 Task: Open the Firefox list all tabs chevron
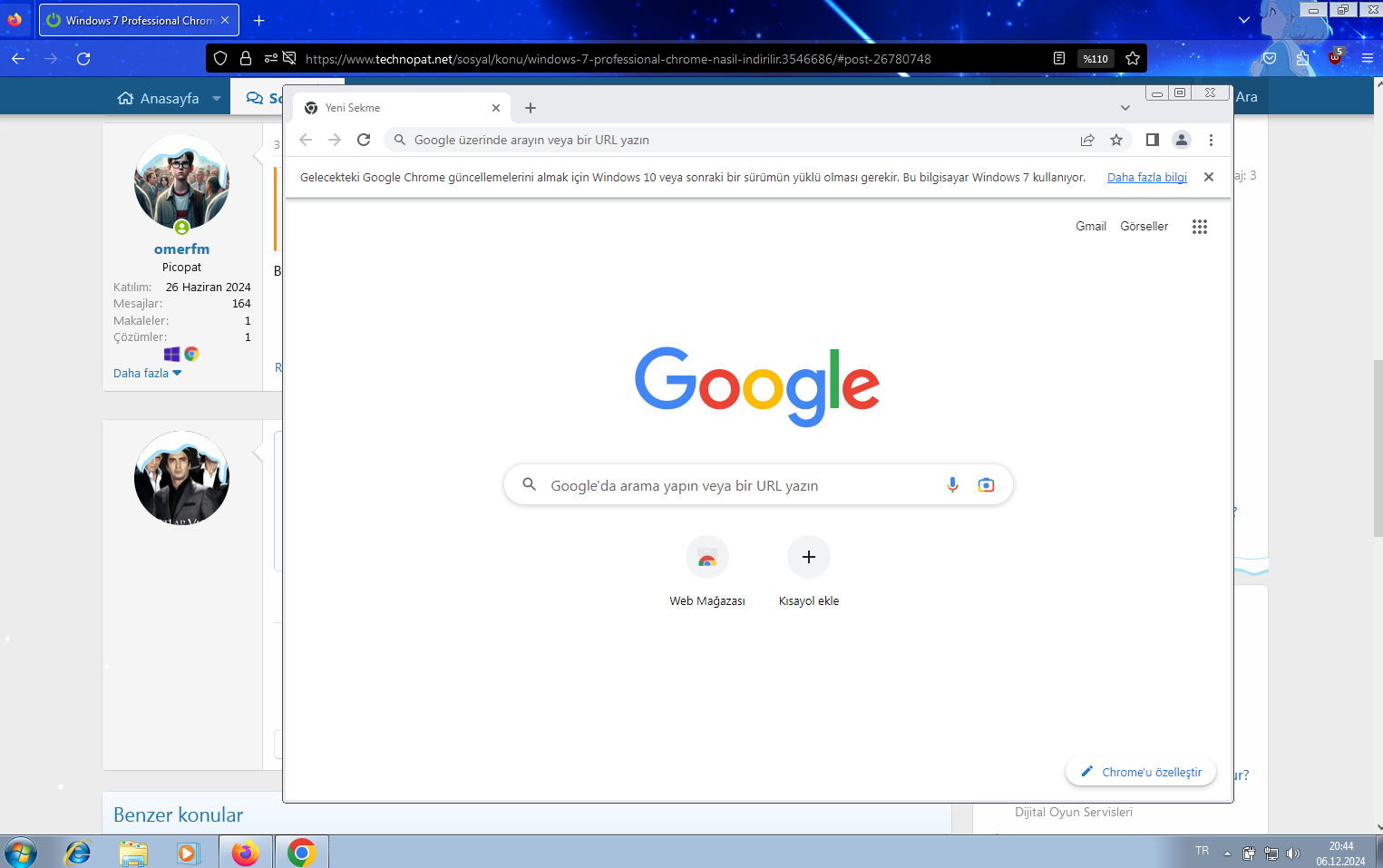(1244, 20)
